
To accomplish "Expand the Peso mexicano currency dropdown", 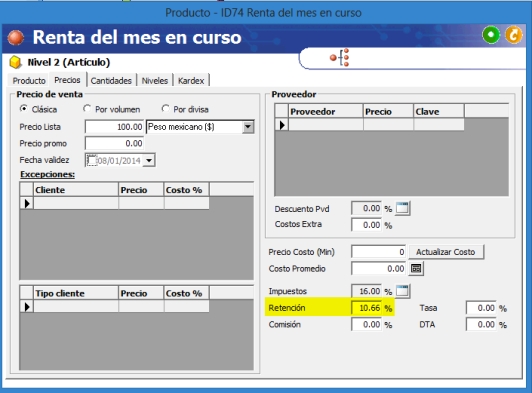I will click(248, 127).
